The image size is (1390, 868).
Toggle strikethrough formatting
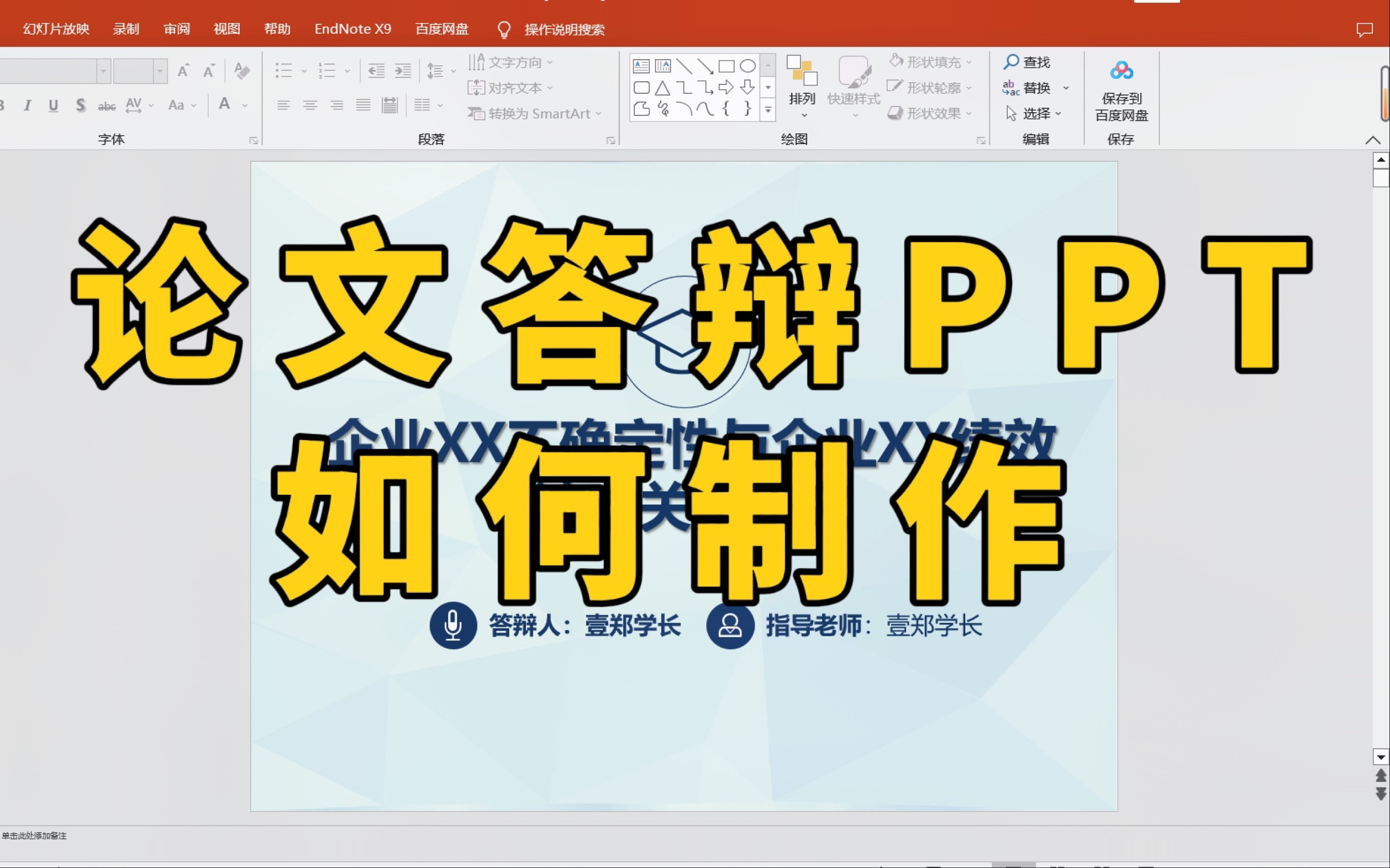(x=106, y=105)
